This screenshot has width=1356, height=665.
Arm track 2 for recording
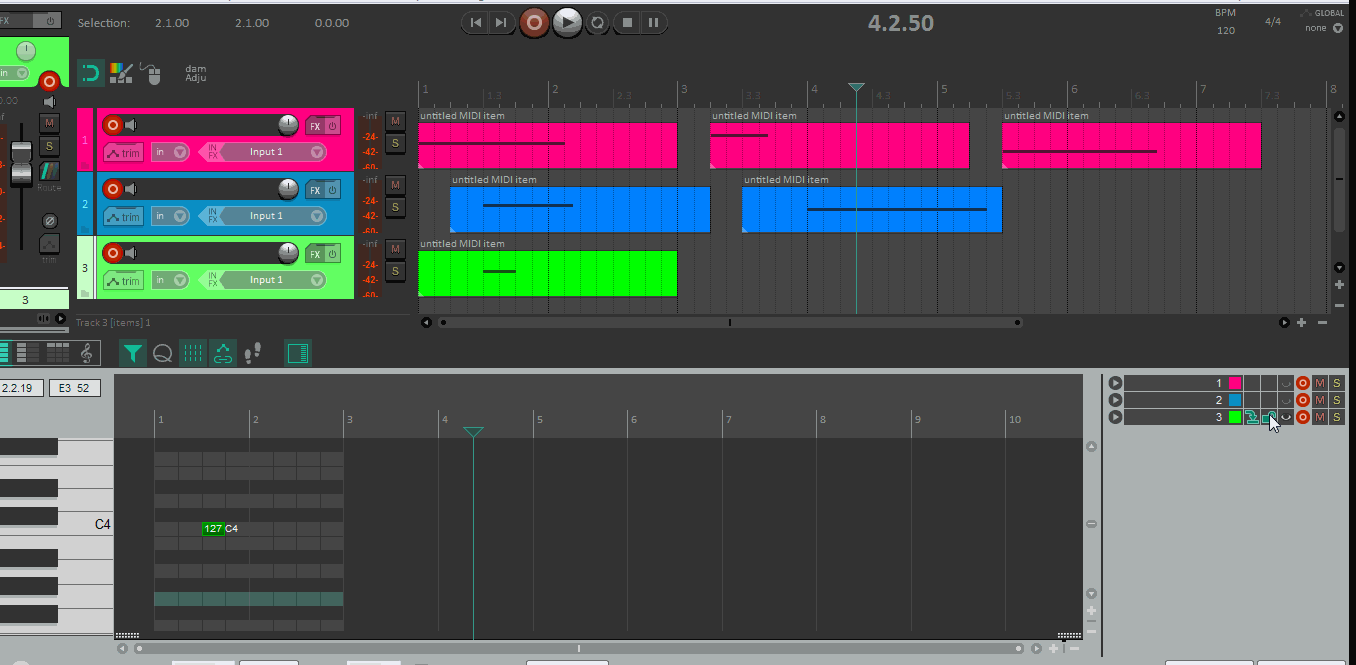point(113,189)
